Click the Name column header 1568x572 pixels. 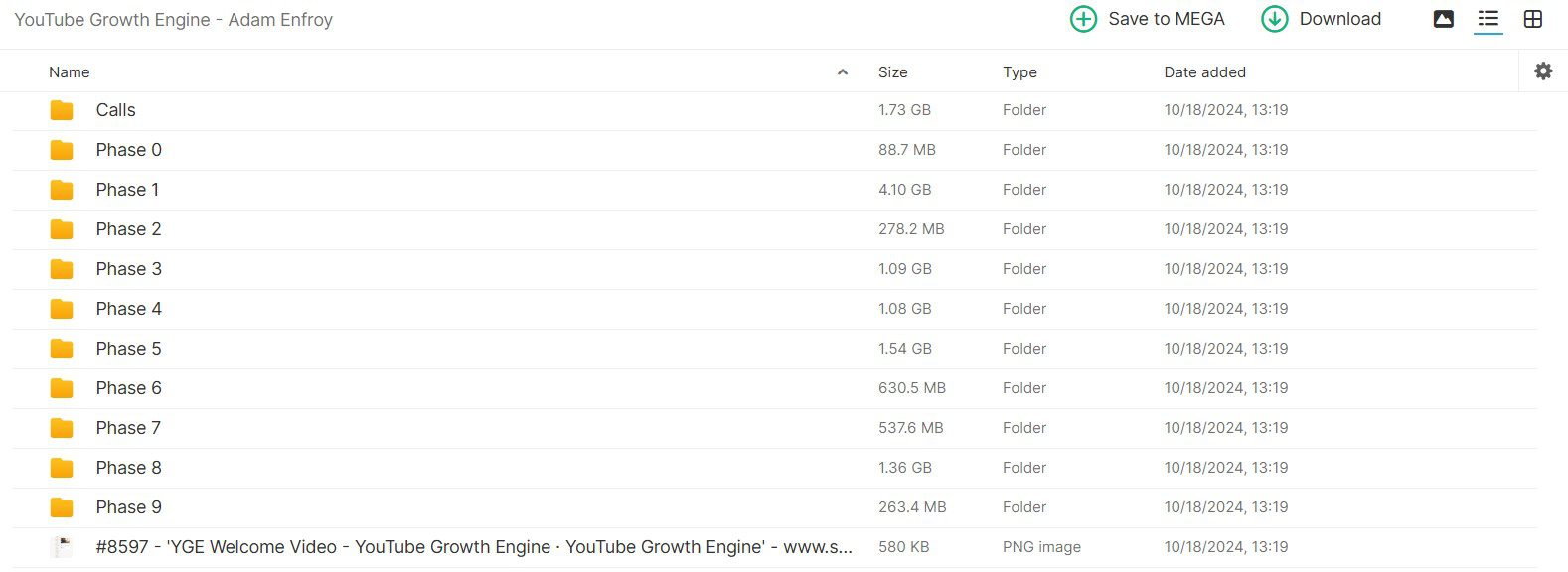pos(69,71)
